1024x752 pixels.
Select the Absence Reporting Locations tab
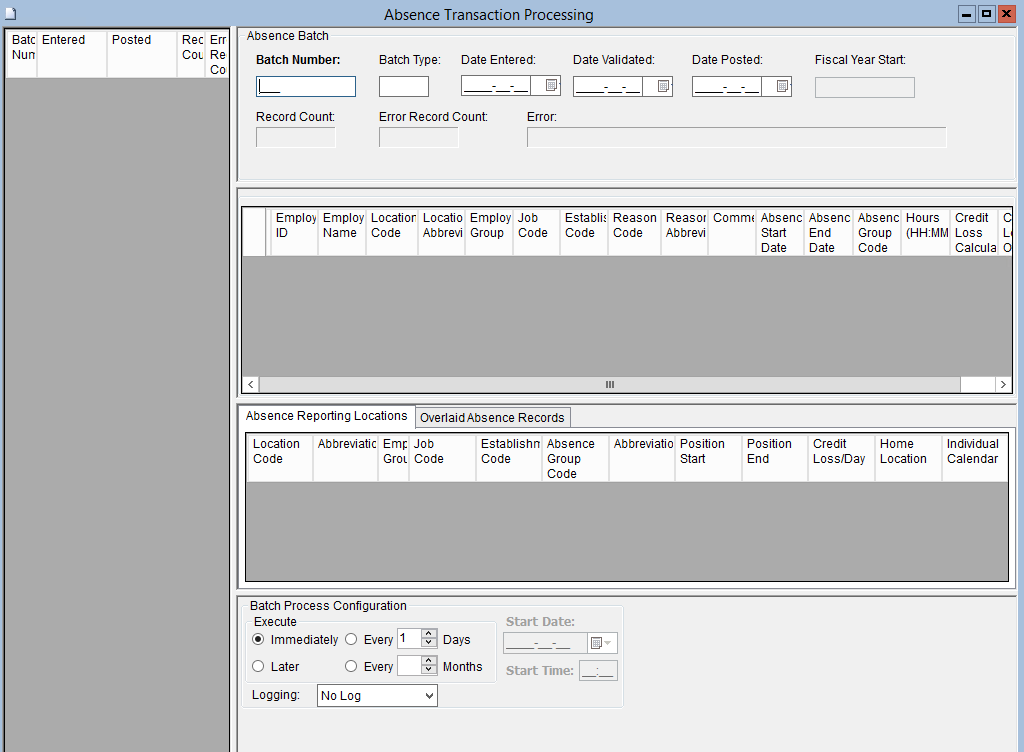[x=327, y=416]
